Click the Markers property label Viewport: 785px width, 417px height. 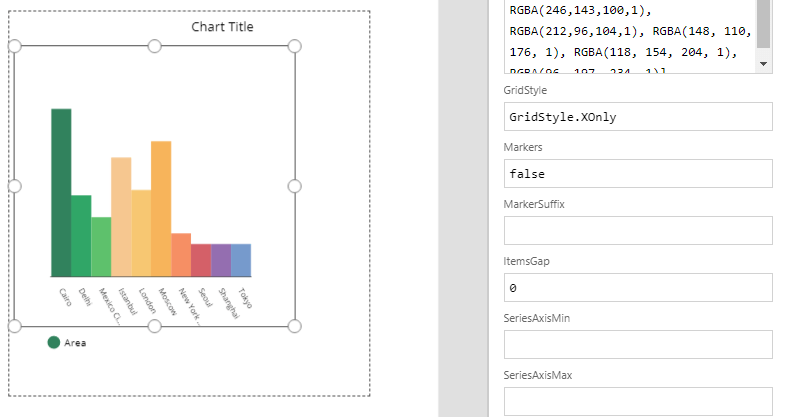click(x=523, y=147)
